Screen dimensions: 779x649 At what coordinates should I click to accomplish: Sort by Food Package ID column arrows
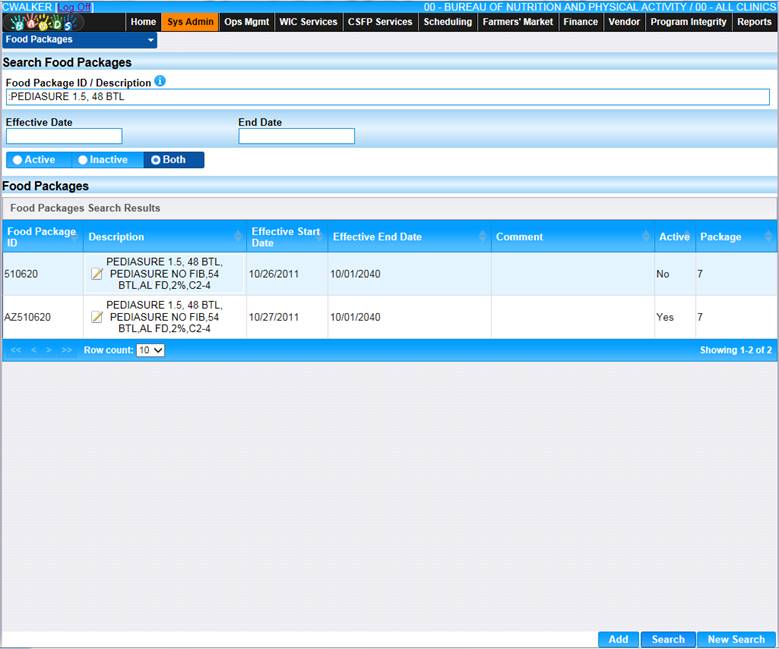75,237
